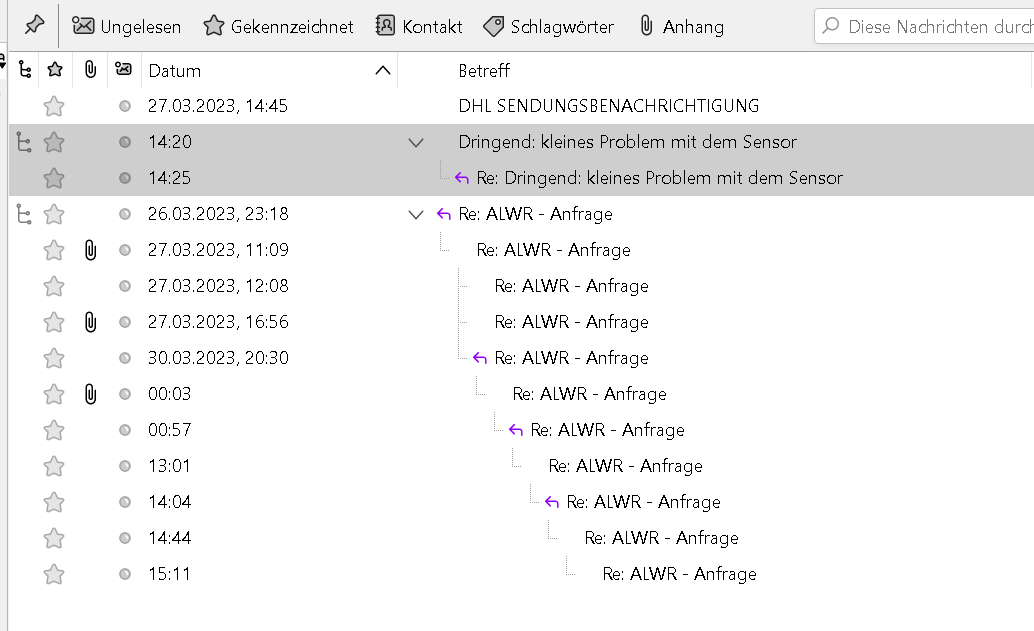The height and width of the screenshot is (631, 1034).
Task: Click paperclip icon on 27.03.2023, 11:09 message
Action: point(90,250)
